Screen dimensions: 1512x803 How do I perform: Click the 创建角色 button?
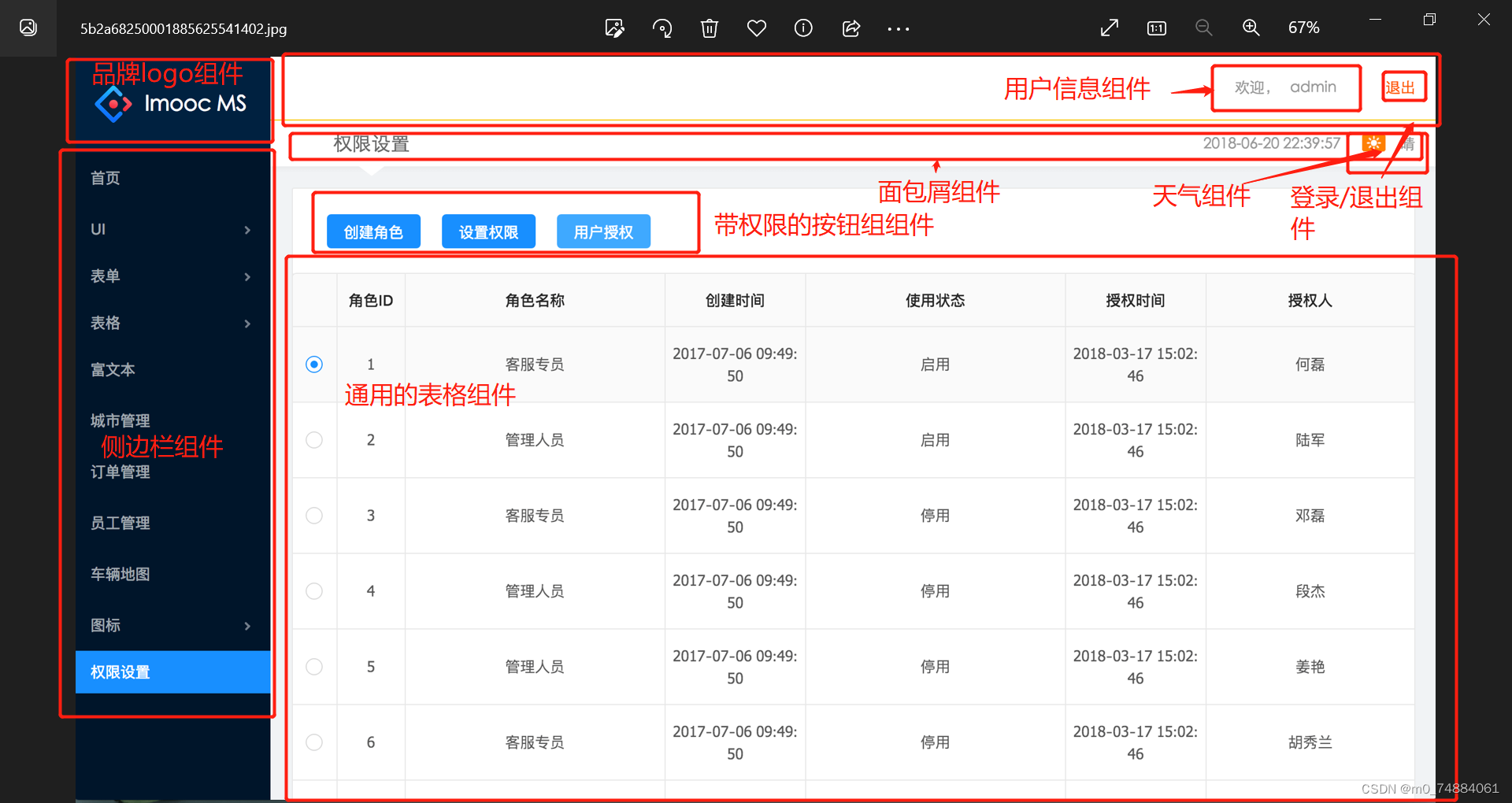(372, 231)
